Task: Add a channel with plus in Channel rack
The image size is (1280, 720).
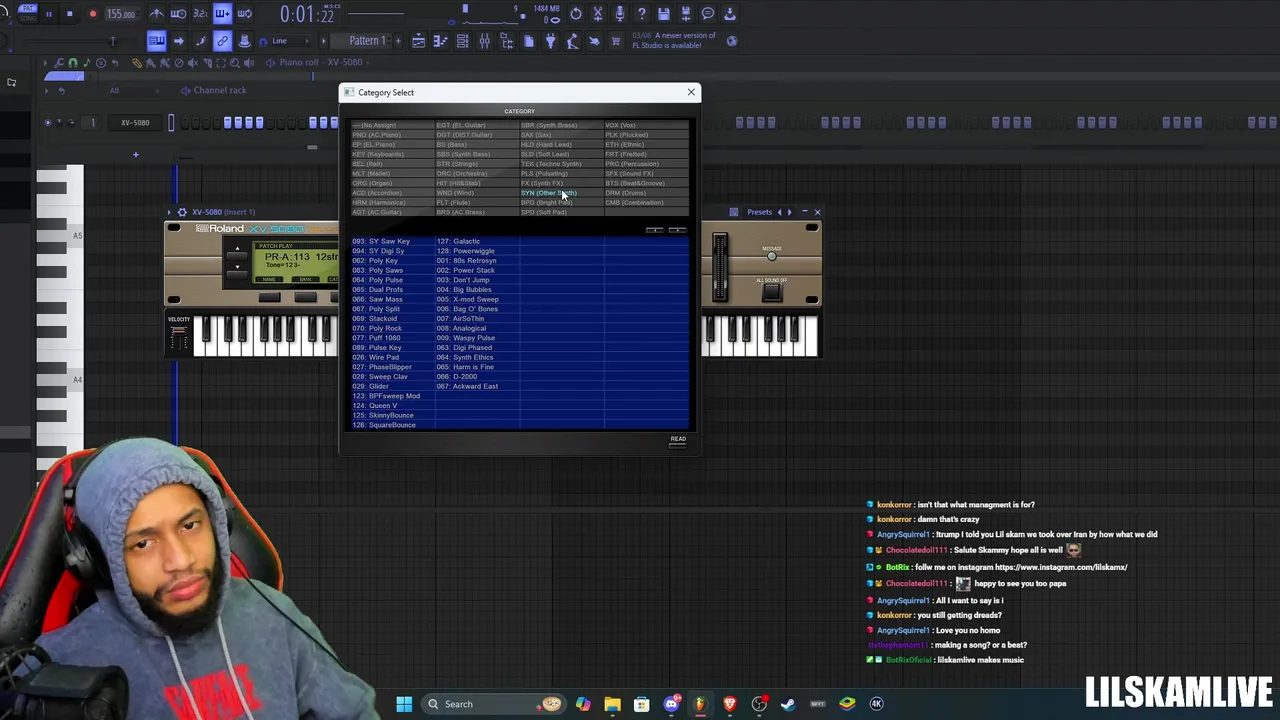Action: [x=135, y=154]
